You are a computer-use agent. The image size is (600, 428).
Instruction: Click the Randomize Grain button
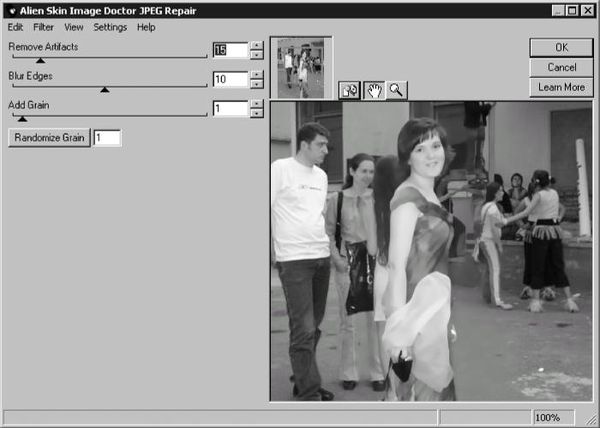point(49,138)
